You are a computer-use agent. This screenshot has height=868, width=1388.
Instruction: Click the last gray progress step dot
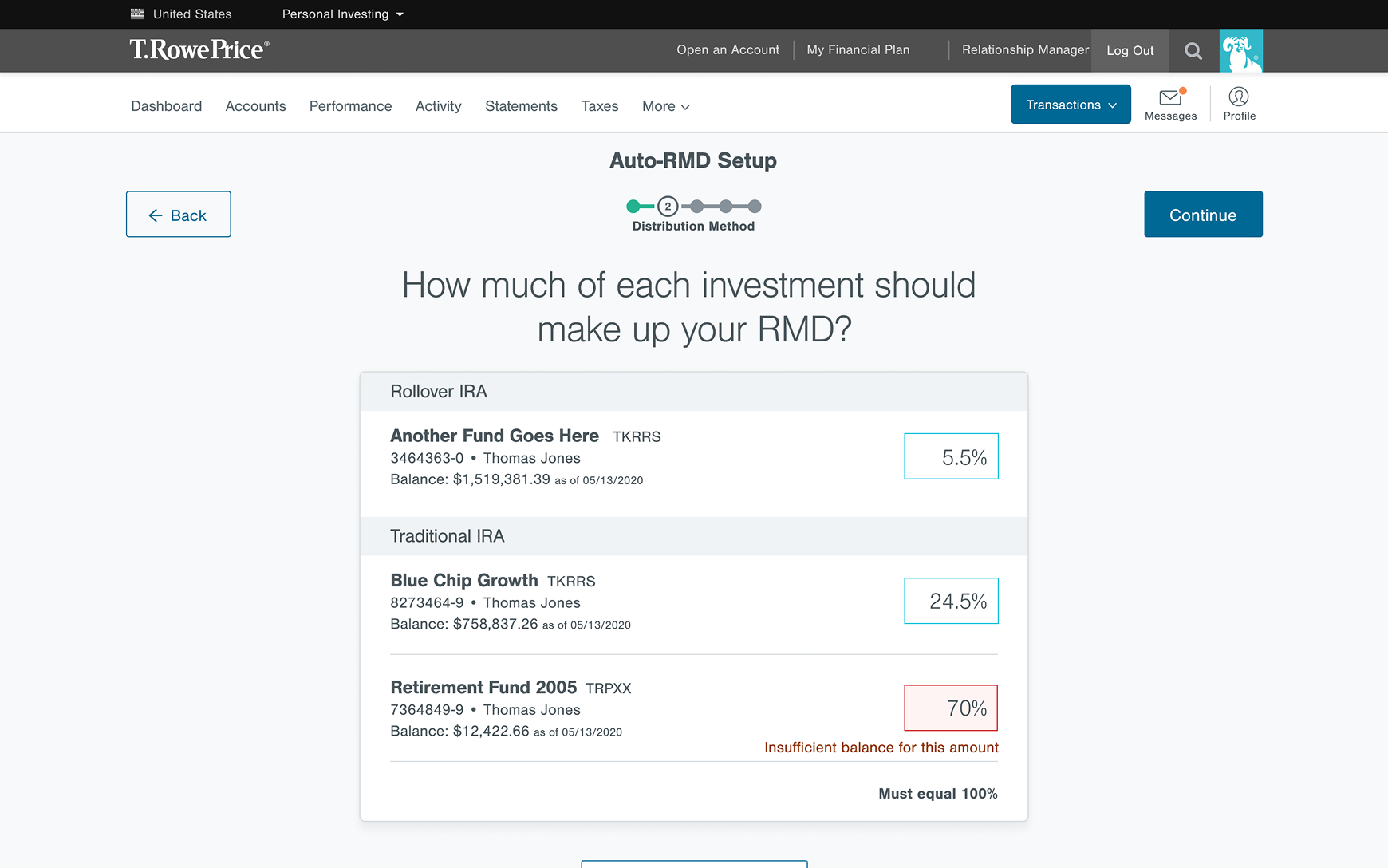755,207
